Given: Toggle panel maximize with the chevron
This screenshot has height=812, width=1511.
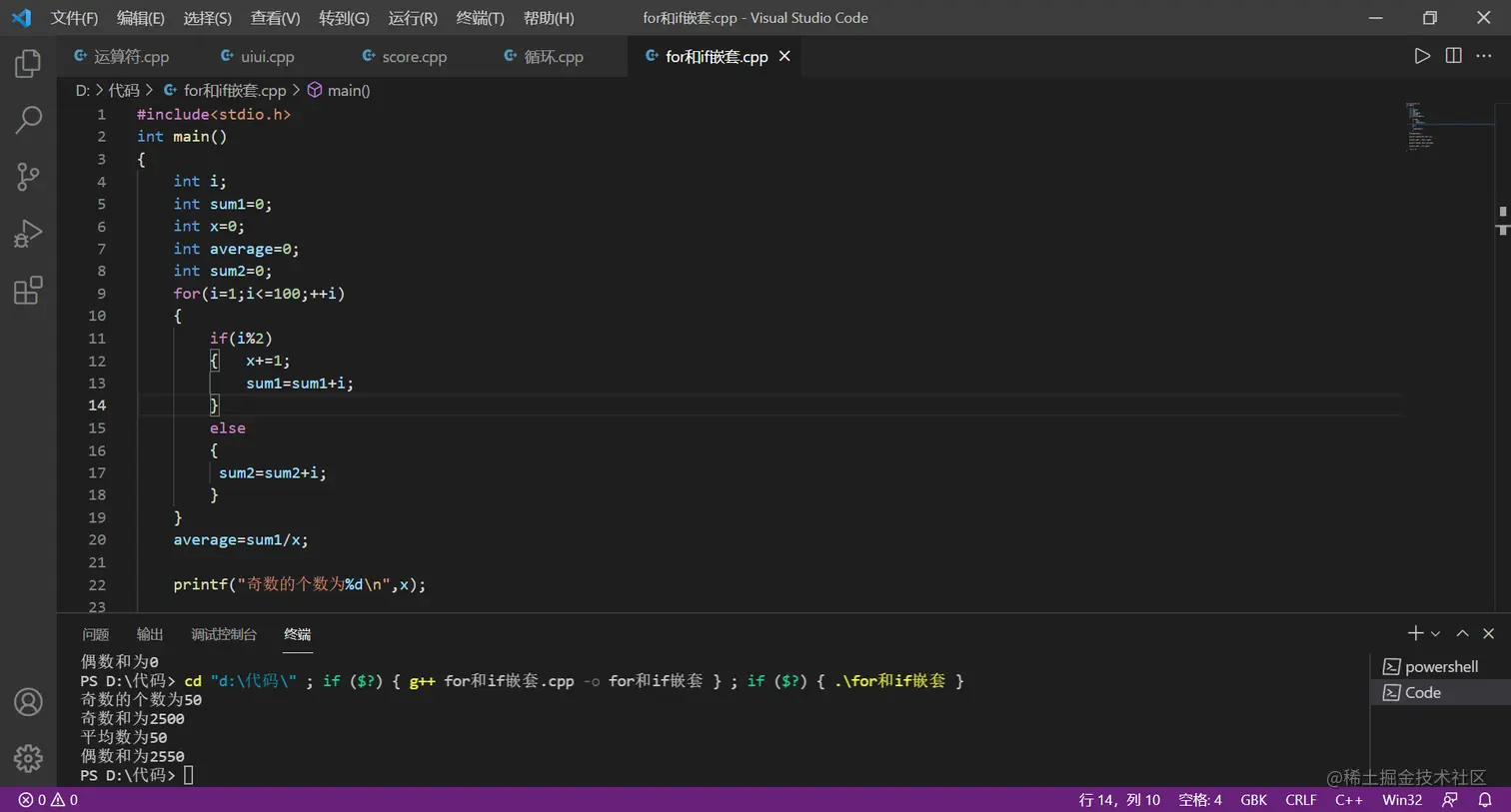Looking at the screenshot, I should click(x=1462, y=632).
